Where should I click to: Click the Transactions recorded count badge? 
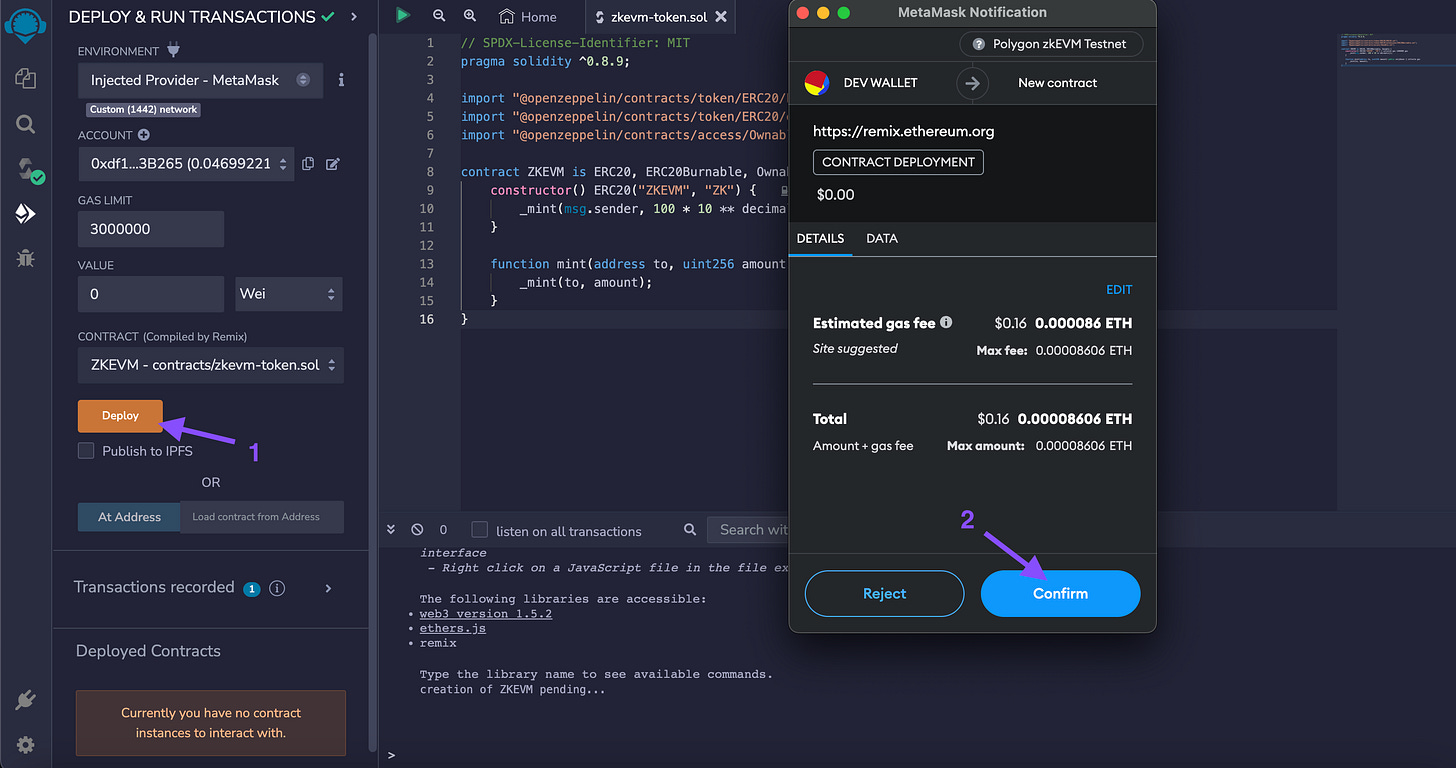click(252, 589)
